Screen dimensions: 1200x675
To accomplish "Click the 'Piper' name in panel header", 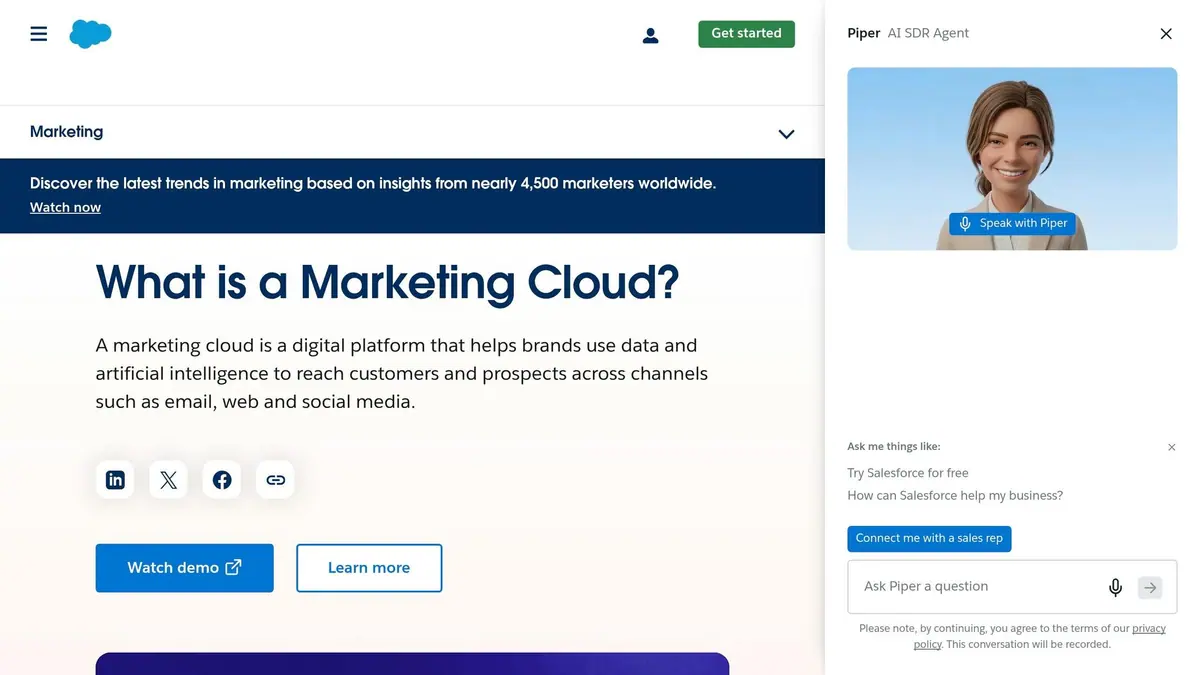I will [864, 33].
